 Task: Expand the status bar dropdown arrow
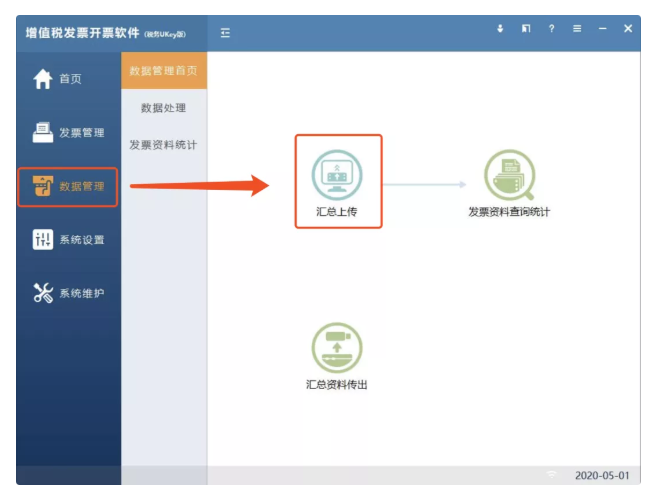click(551, 475)
